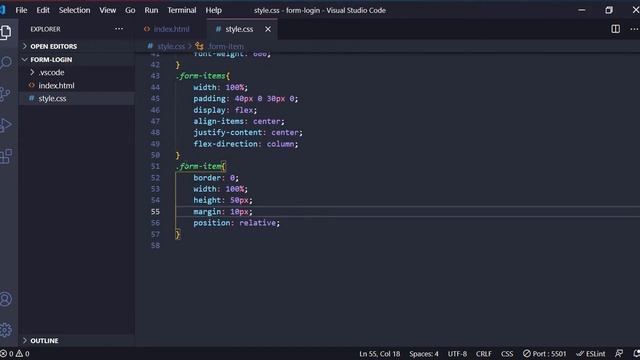Select style.css in the explorer
This screenshot has height=360, width=640.
tap(52, 98)
